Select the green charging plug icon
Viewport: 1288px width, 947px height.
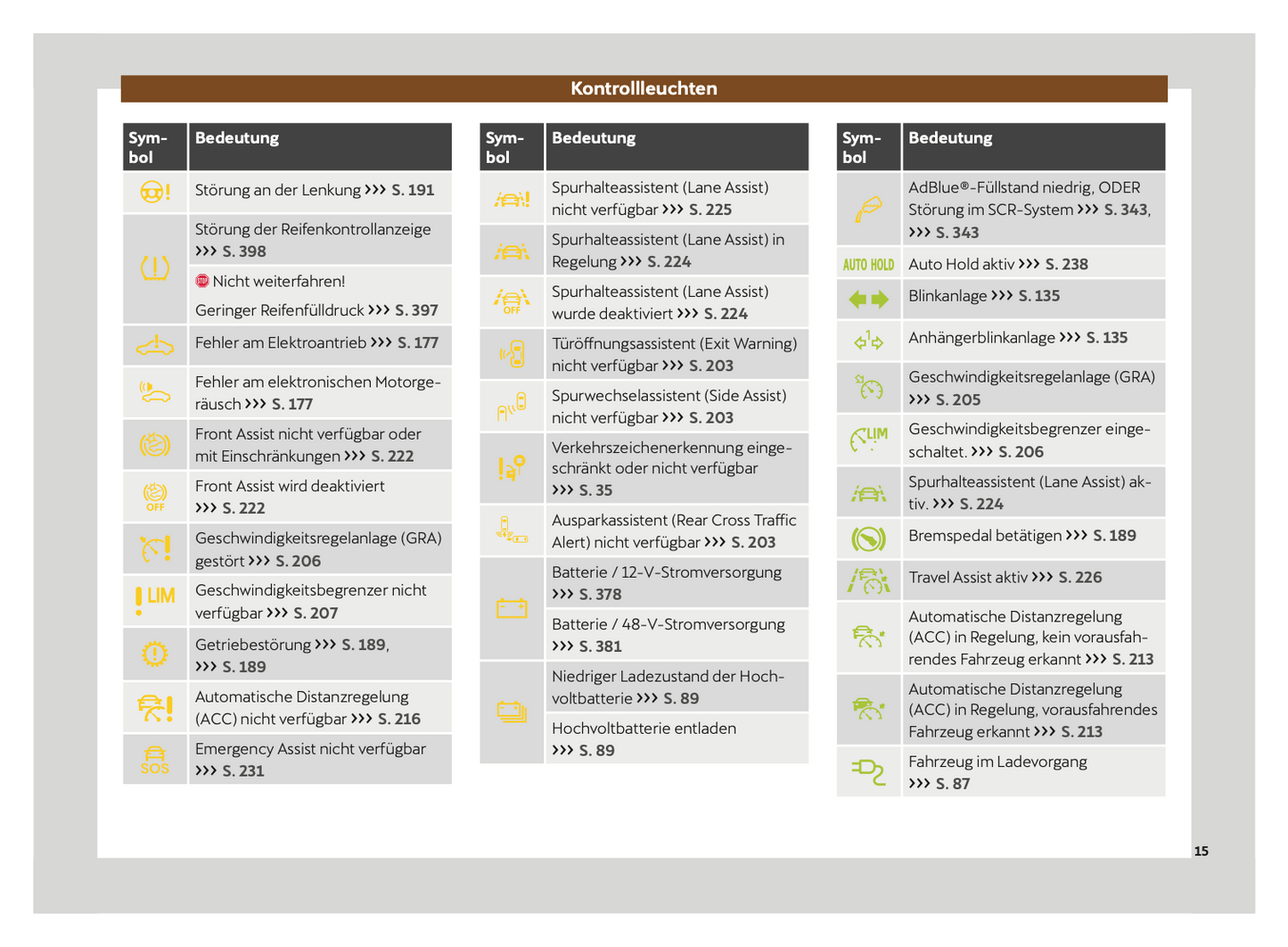868,771
